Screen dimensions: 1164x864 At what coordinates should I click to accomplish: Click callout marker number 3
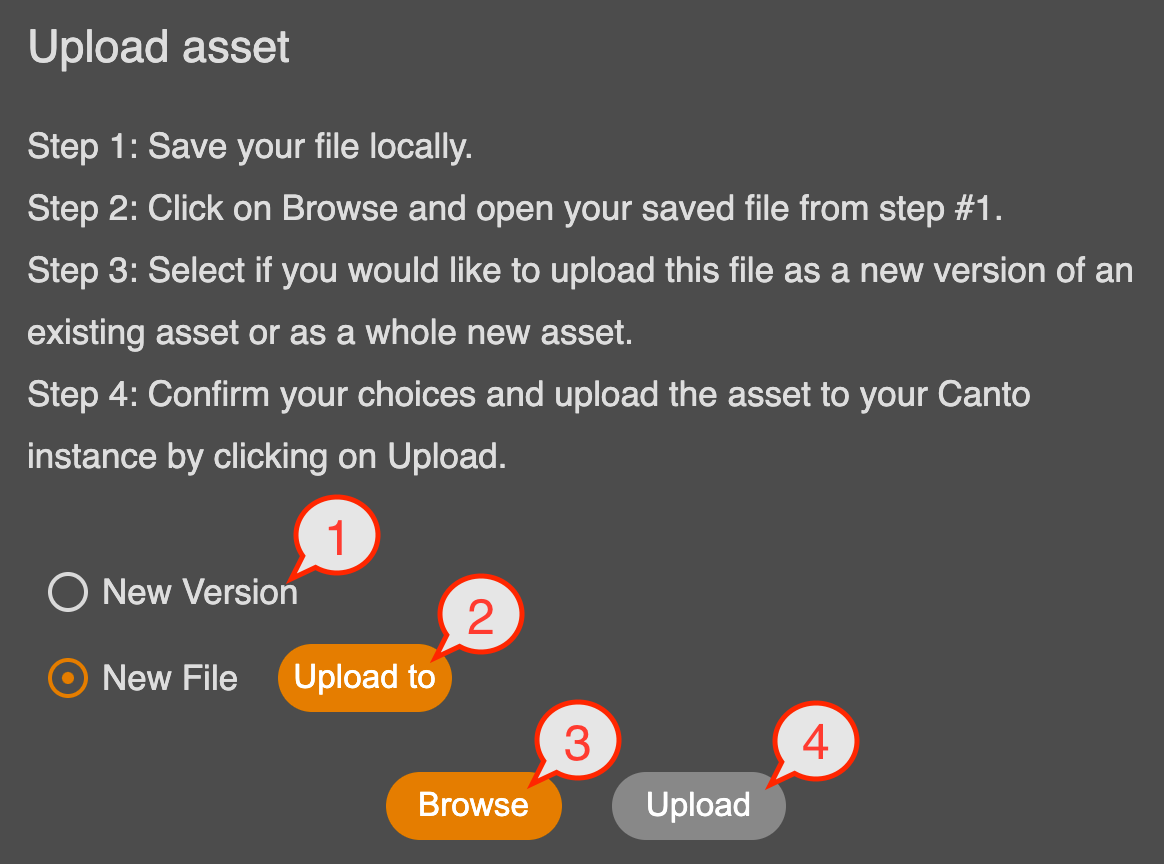tap(578, 744)
